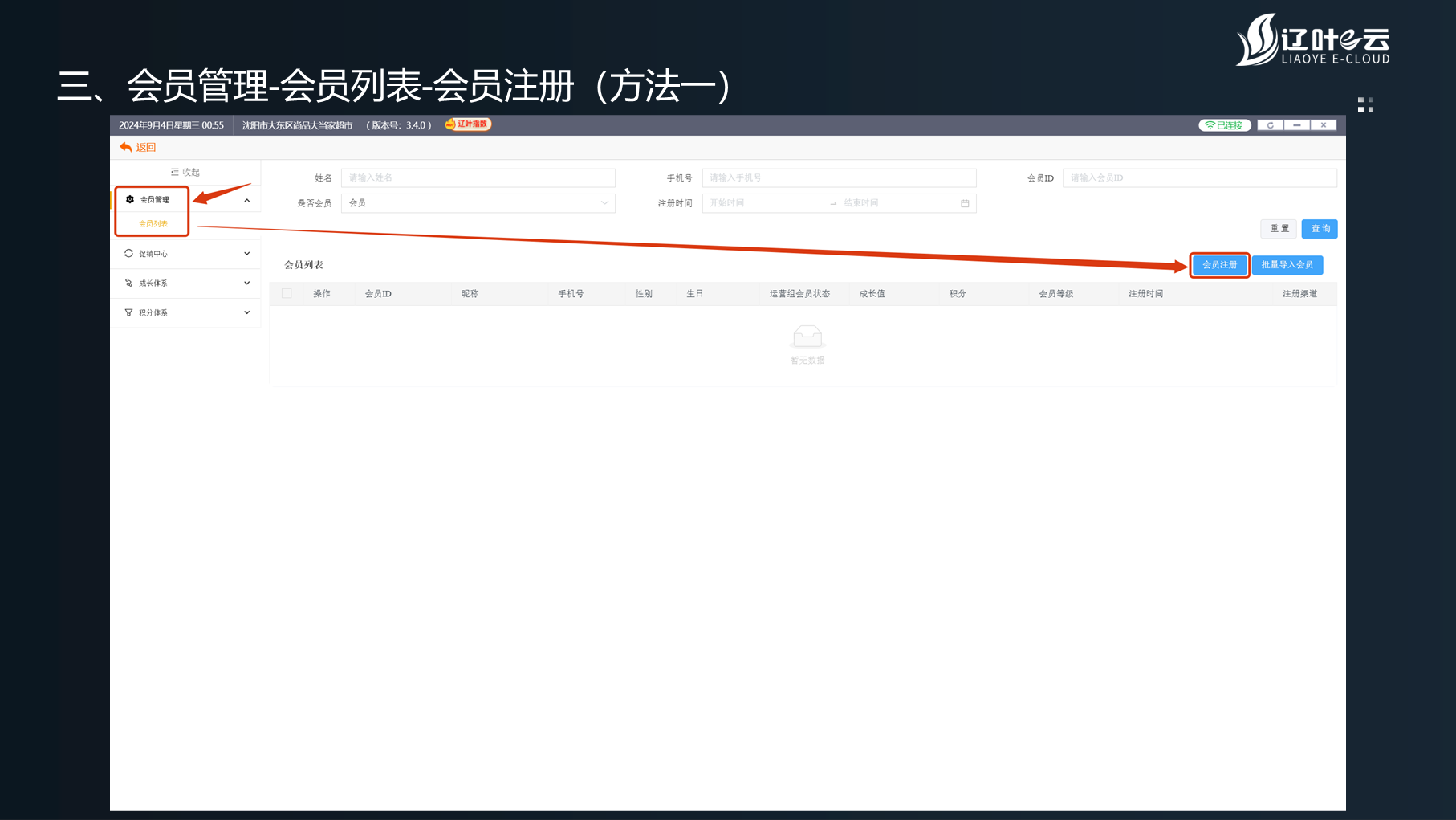Expand the 促销中心 chevron
Screen dimensions: 1456x820
(x=247, y=254)
